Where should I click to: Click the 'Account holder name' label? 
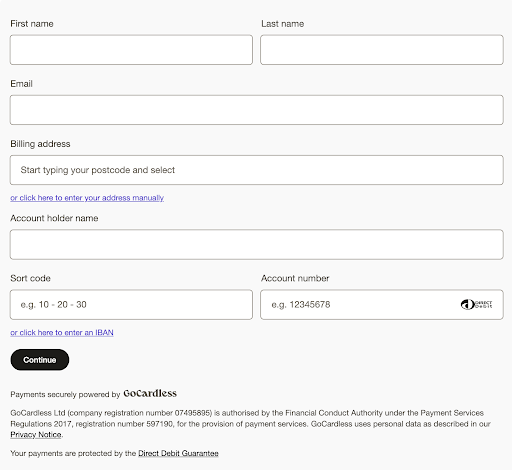coord(54,218)
